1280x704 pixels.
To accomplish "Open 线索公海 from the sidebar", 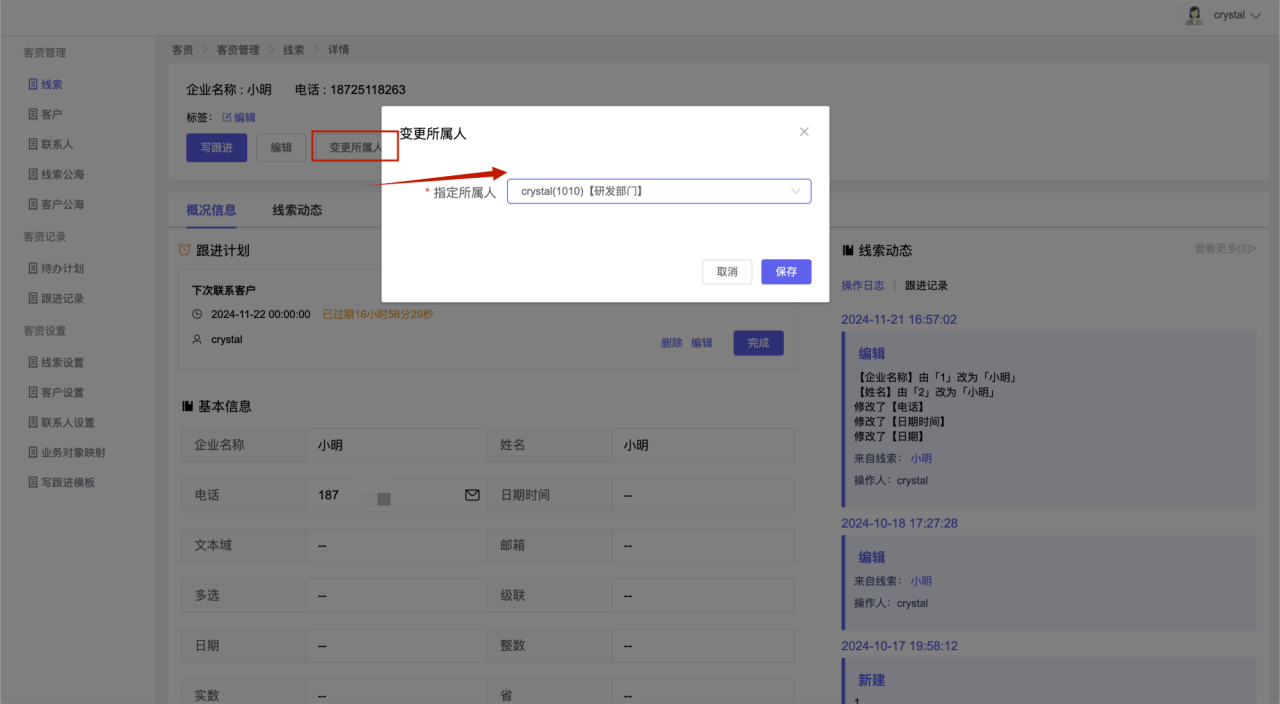I will click(62, 174).
